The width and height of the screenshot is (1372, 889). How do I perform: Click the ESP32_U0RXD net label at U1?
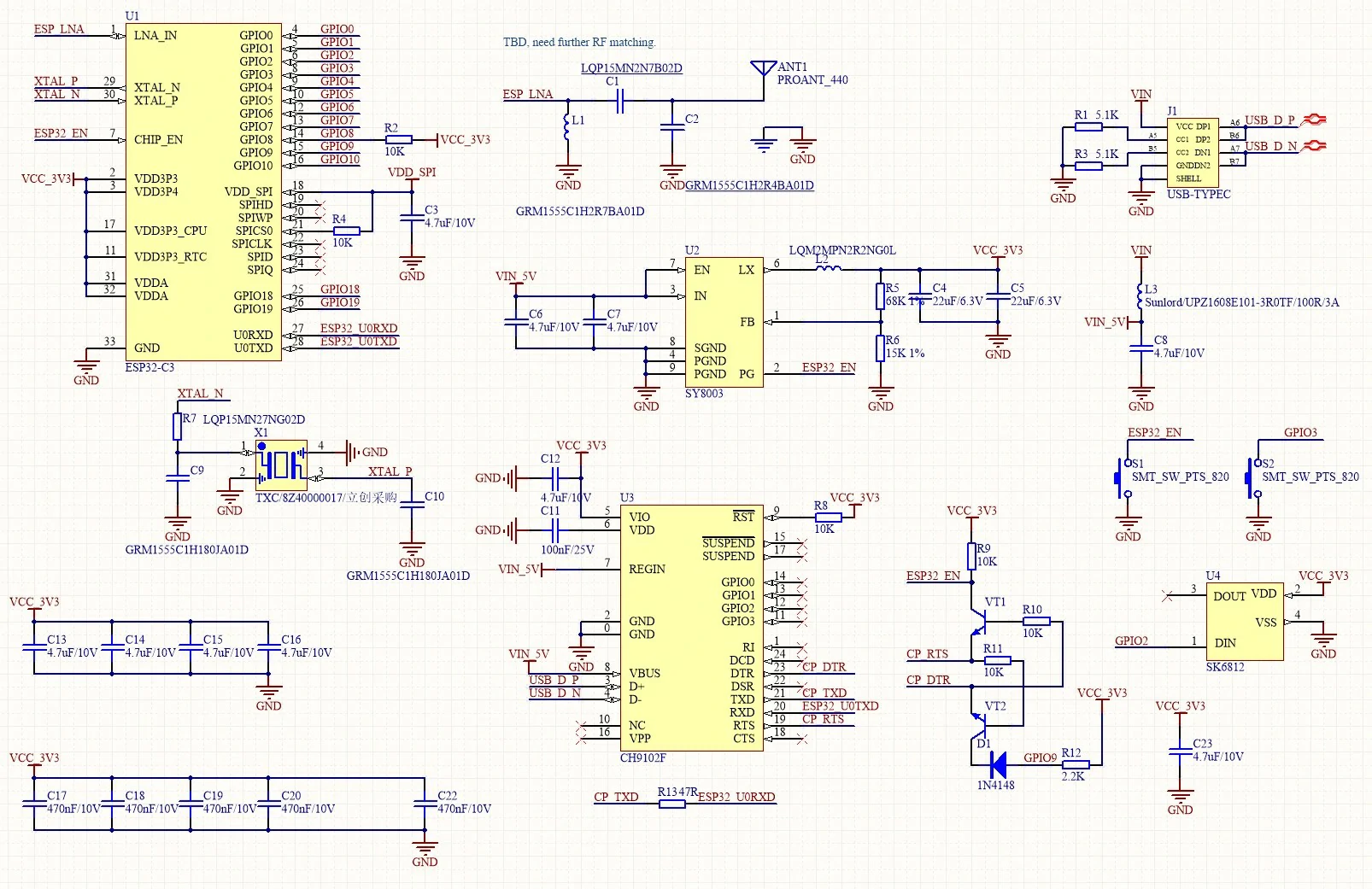pos(359,329)
